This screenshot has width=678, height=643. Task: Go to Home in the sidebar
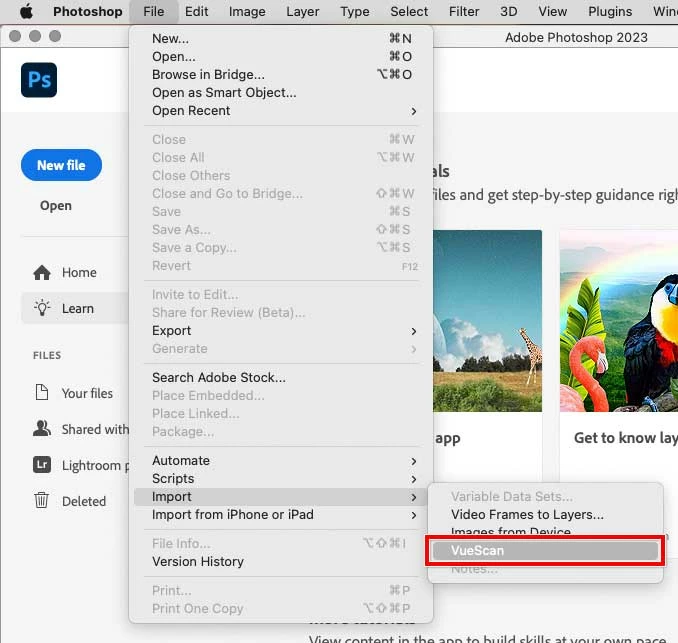(76, 272)
